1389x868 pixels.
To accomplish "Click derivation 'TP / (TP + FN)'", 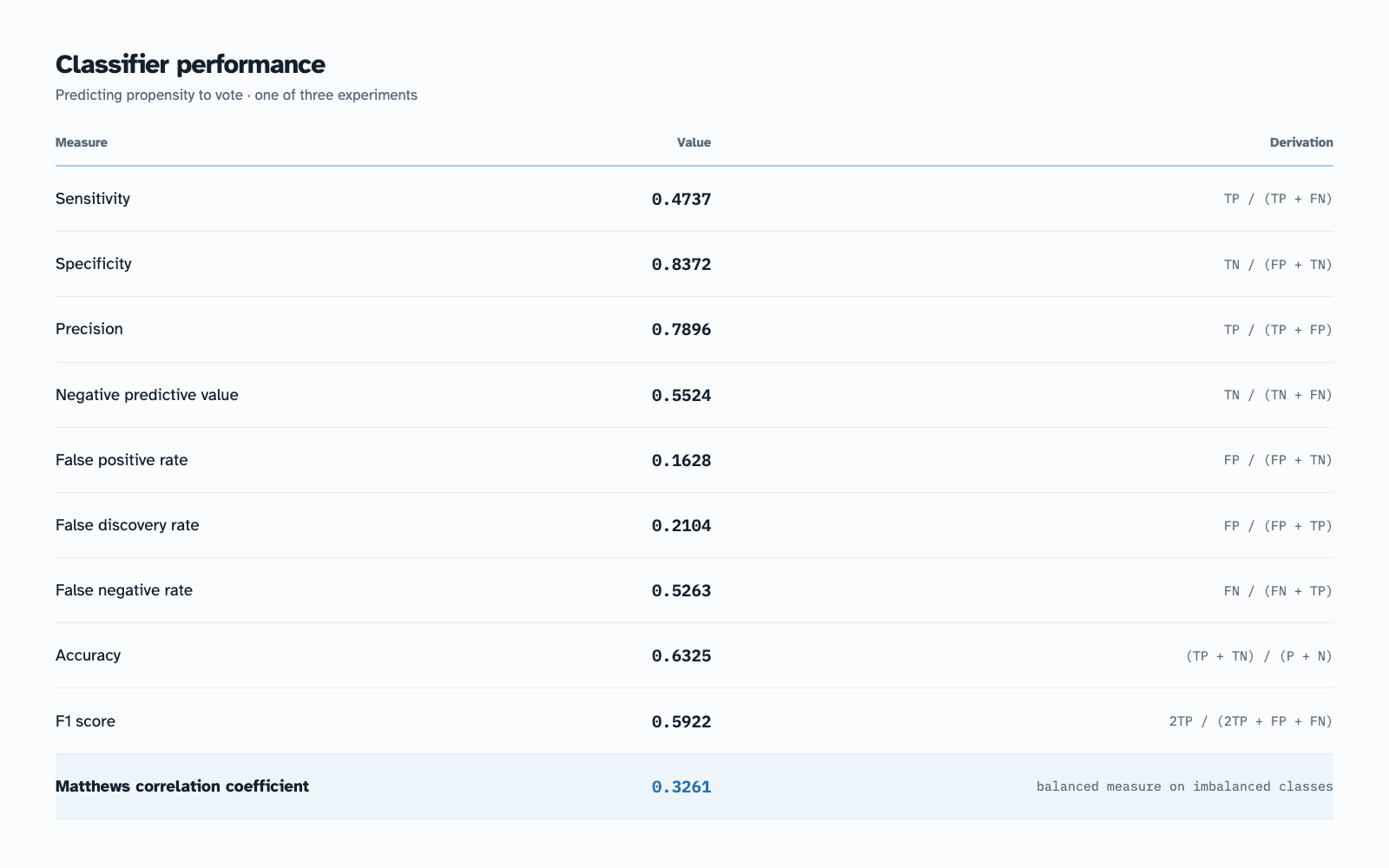I will click(1278, 199).
